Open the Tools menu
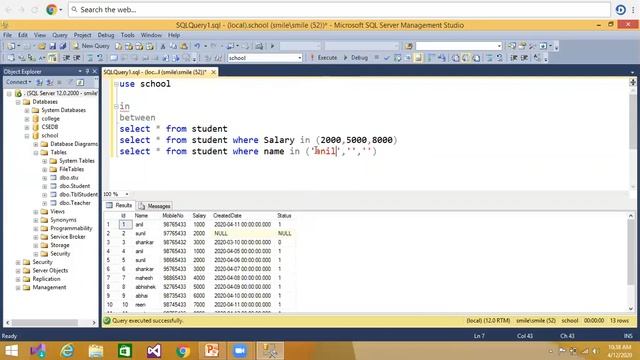 127,35
